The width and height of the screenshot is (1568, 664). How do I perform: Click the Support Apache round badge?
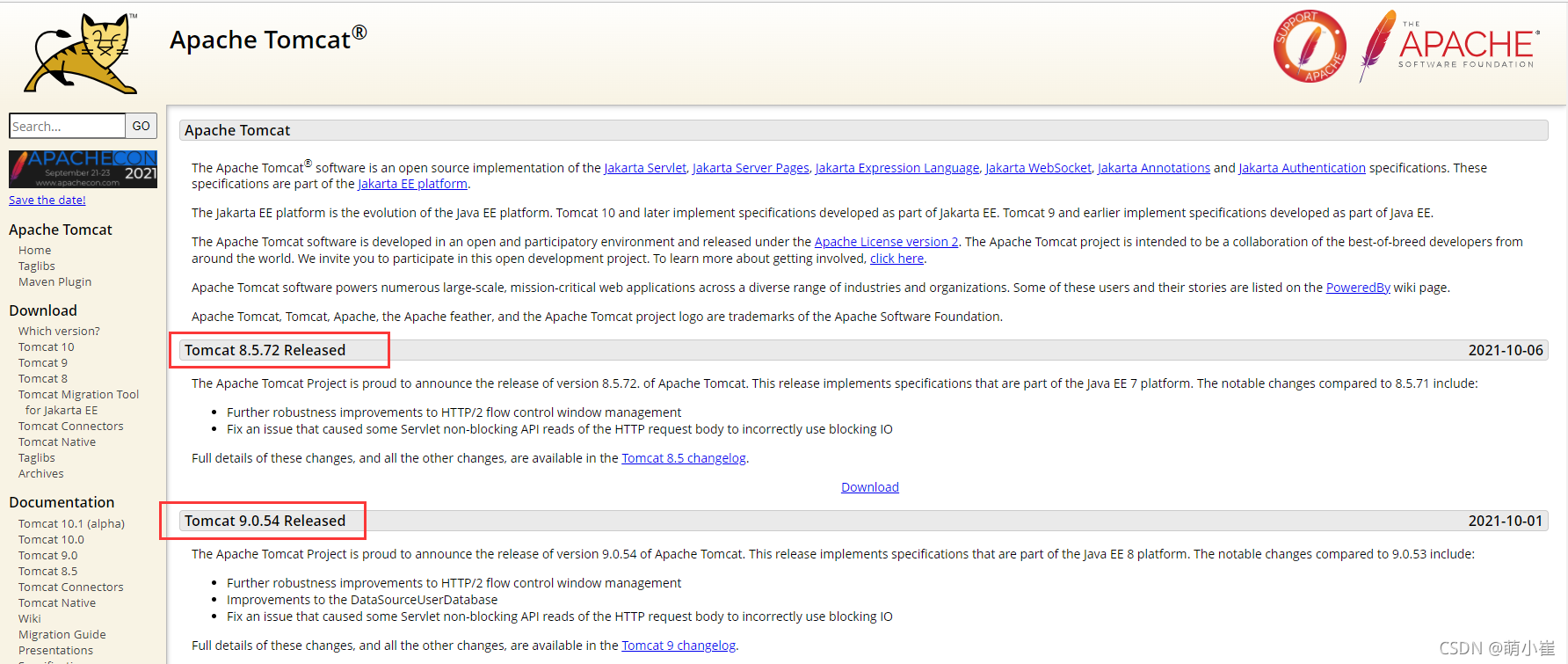pyautogui.click(x=1310, y=47)
